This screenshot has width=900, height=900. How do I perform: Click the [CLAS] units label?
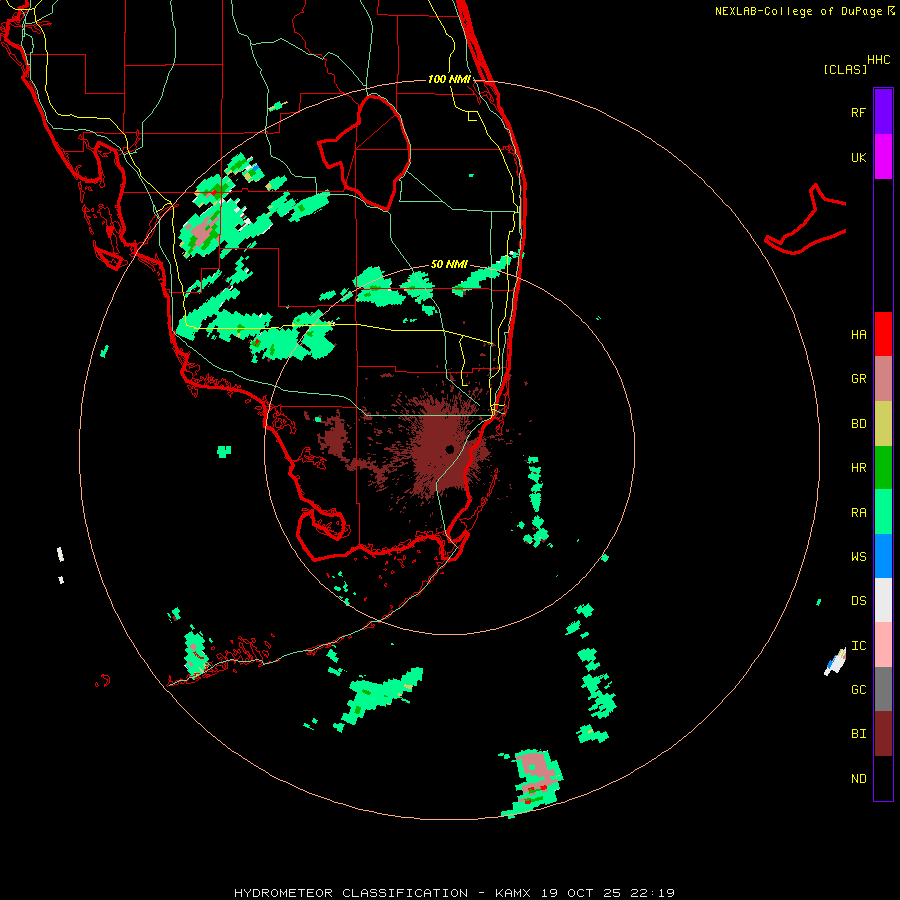(845, 70)
